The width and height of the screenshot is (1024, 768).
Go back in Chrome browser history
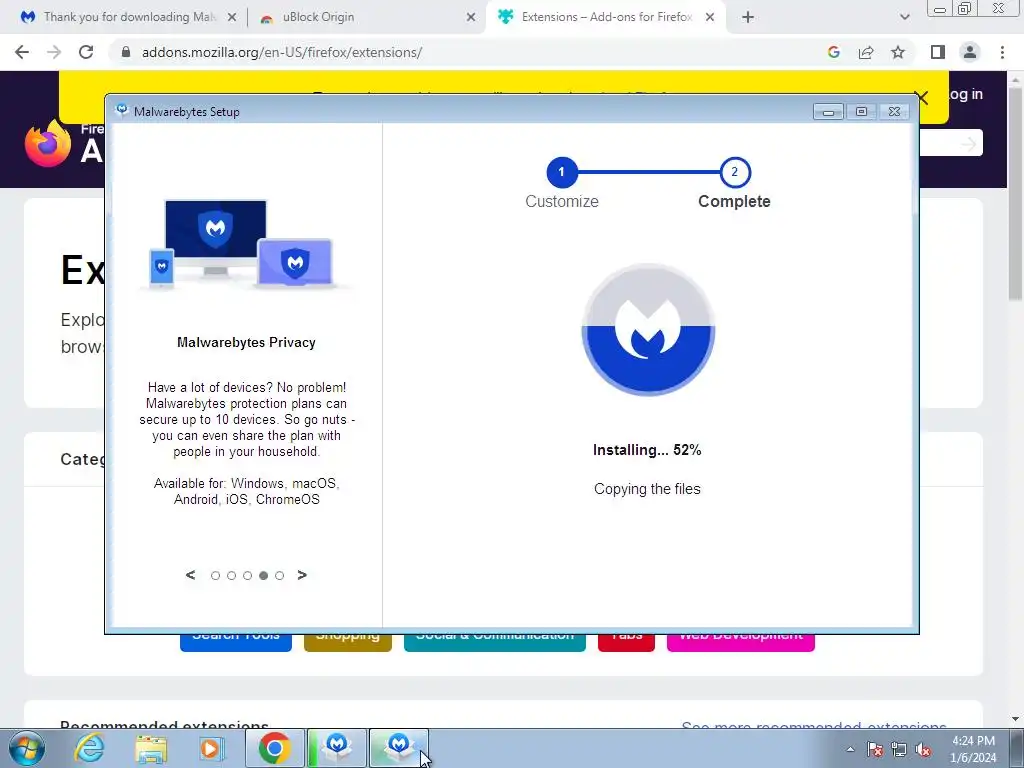(x=22, y=52)
